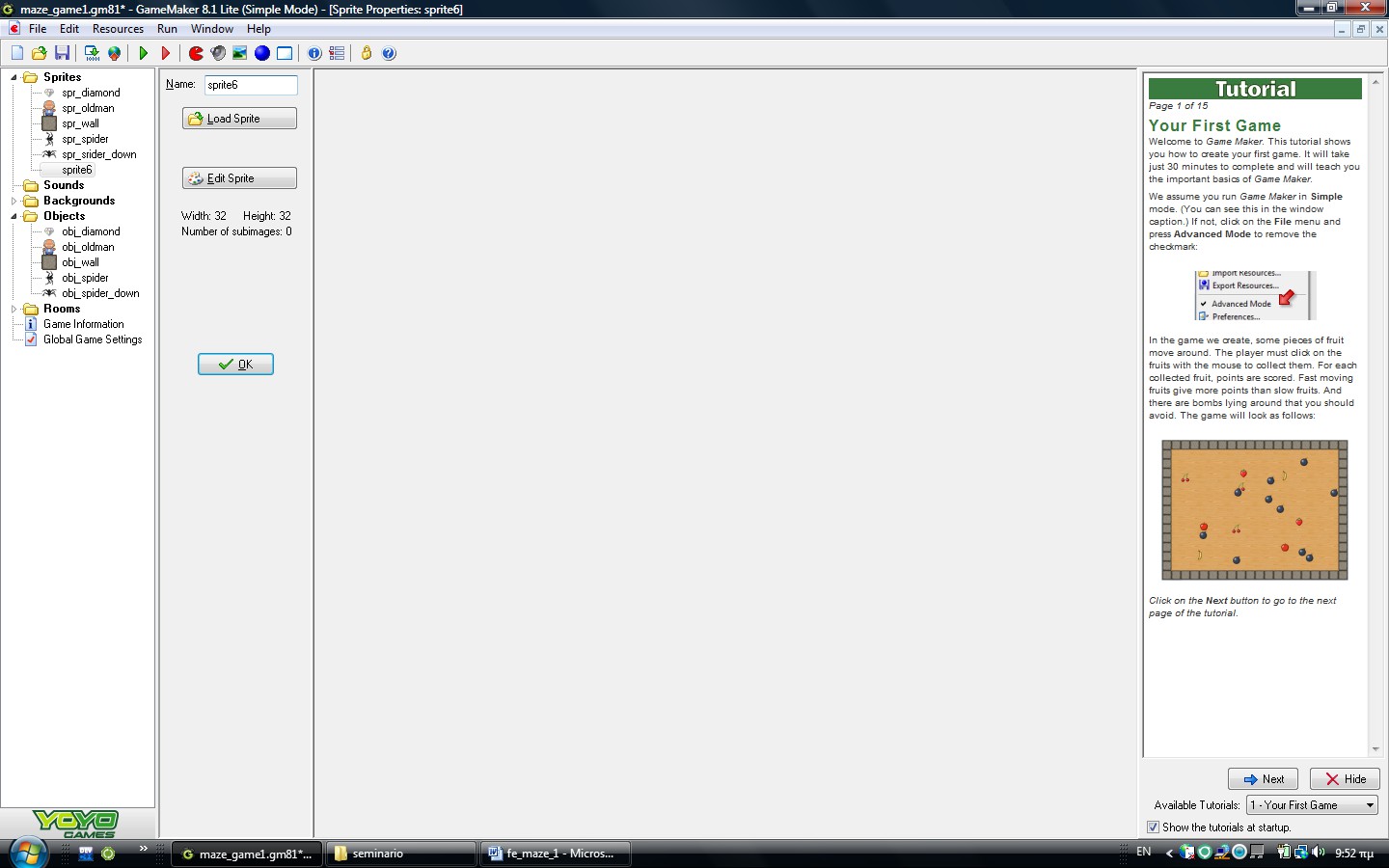Select obj_oldman object entry
This screenshot has width=1389, height=868.
click(x=88, y=247)
